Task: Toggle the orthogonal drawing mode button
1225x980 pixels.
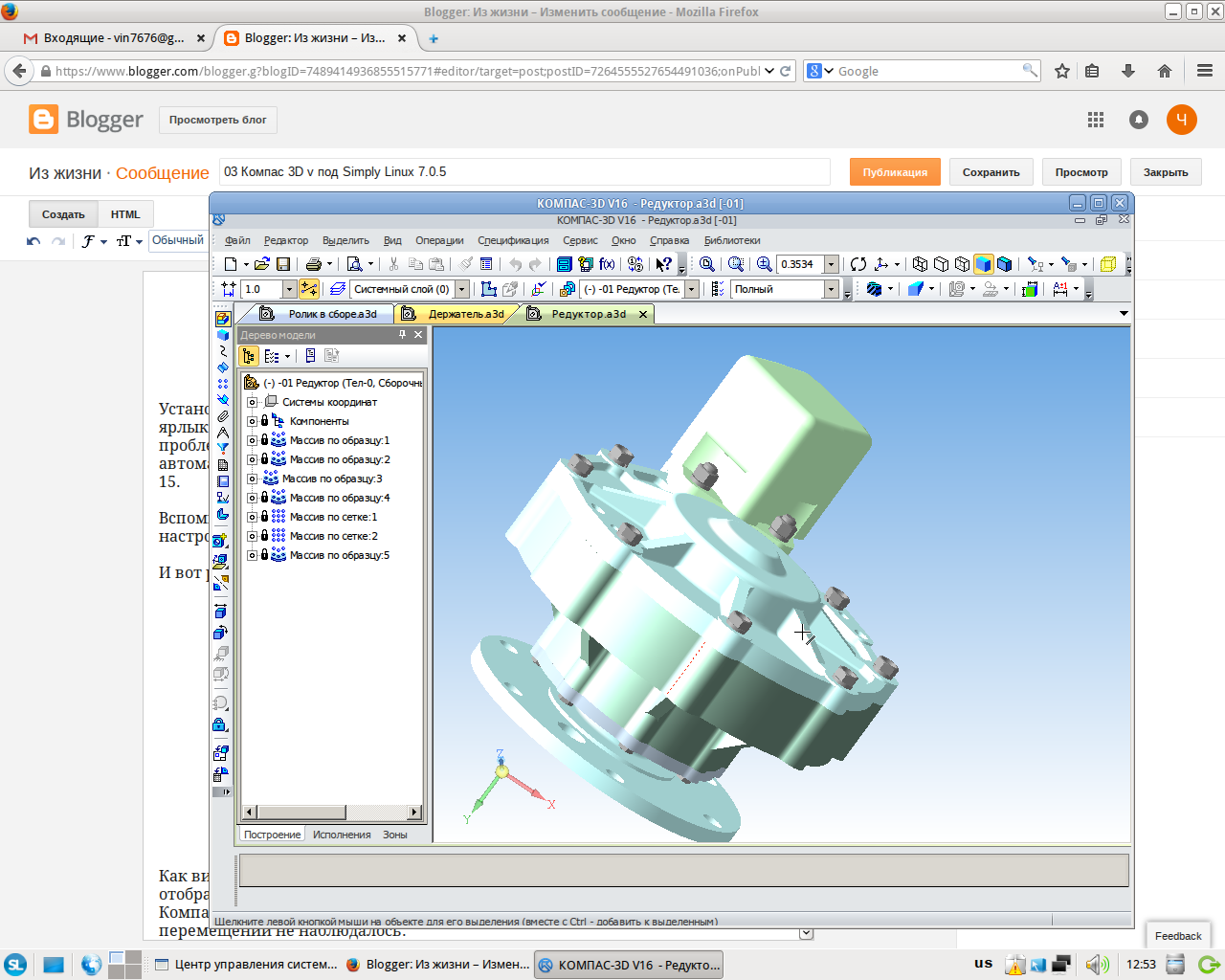Action: [309, 289]
